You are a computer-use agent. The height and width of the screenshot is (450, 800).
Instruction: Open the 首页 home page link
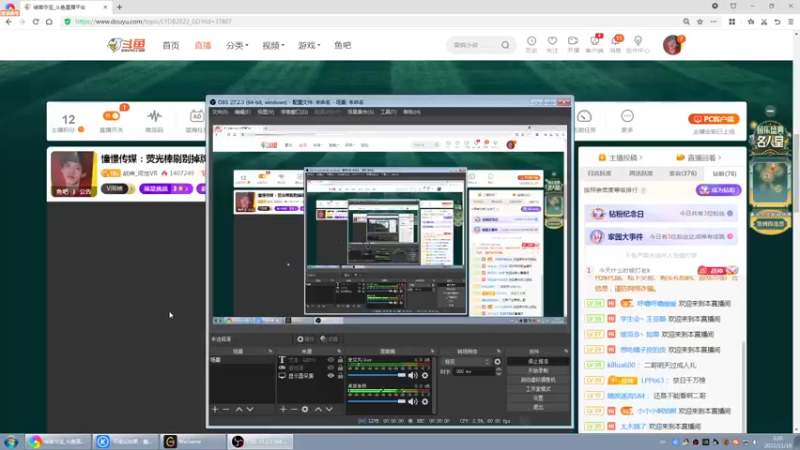pos(171,45)
